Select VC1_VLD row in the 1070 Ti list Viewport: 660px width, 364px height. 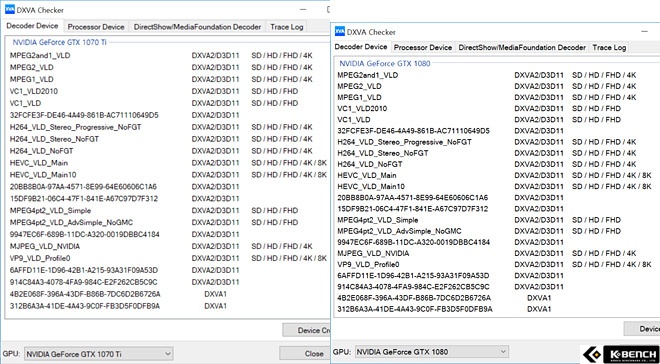[168, 103]
